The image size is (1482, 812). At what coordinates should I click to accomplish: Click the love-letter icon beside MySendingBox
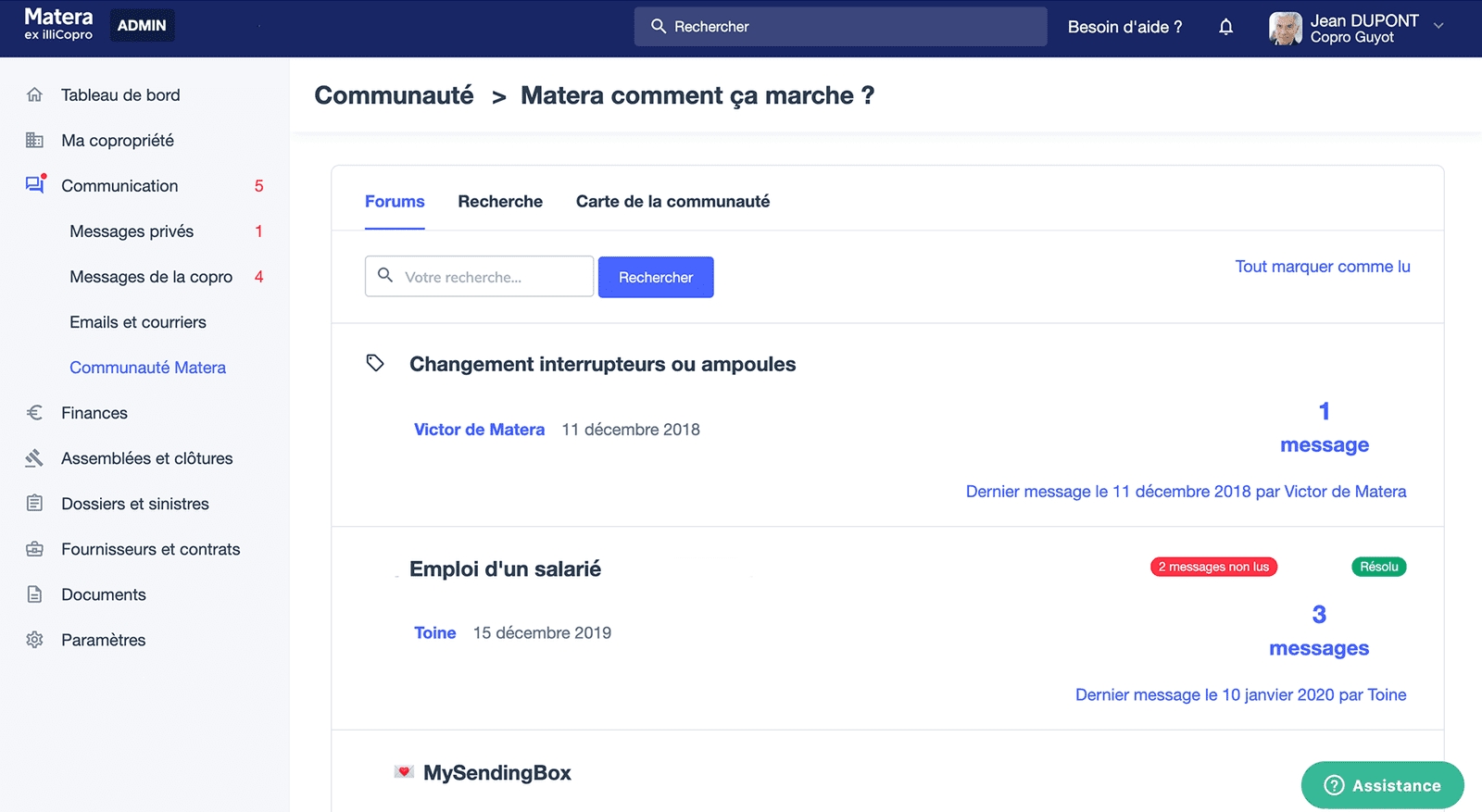coord(404,771)
